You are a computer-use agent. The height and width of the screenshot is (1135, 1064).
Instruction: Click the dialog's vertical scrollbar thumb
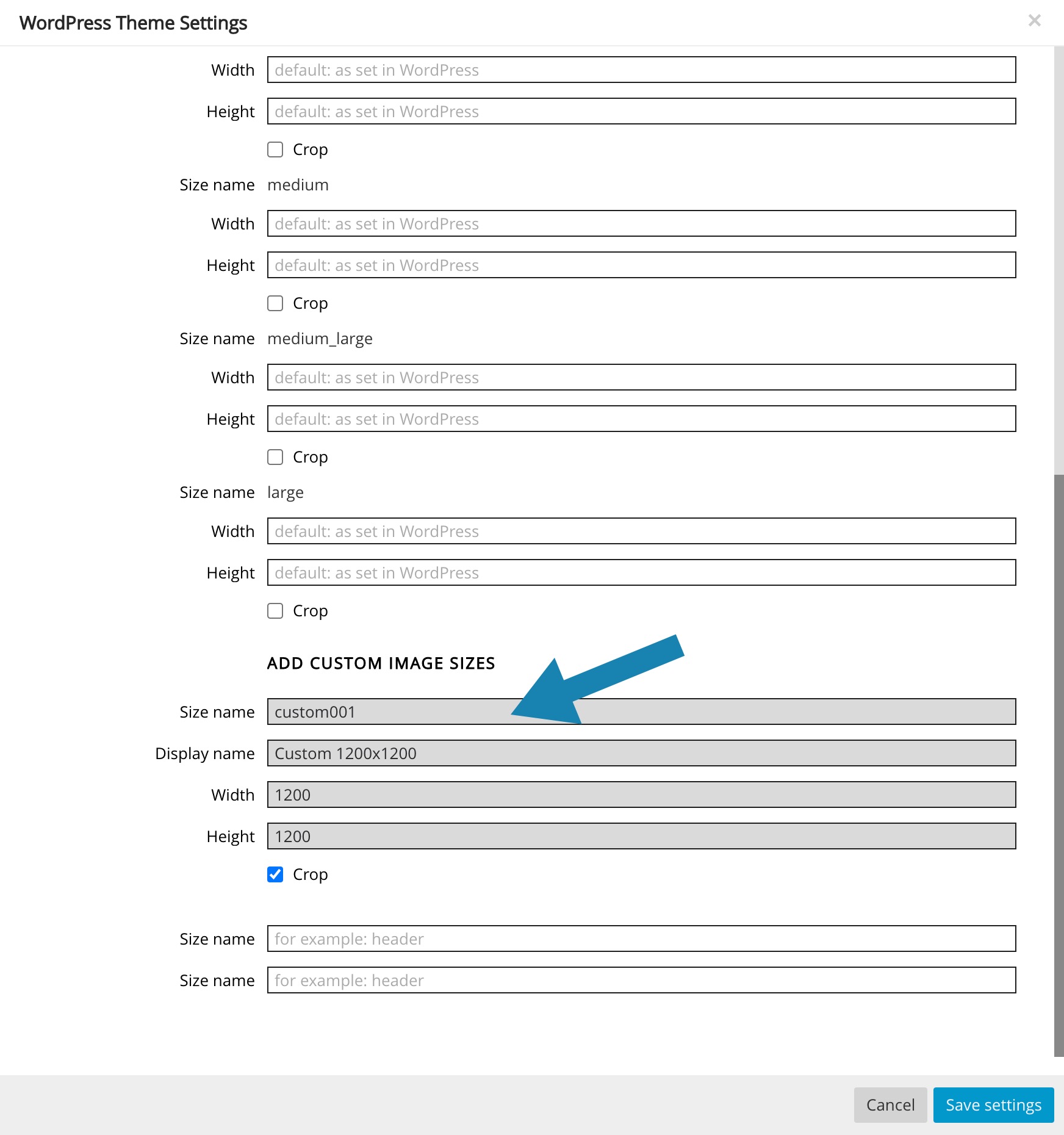click(1059, 765)
